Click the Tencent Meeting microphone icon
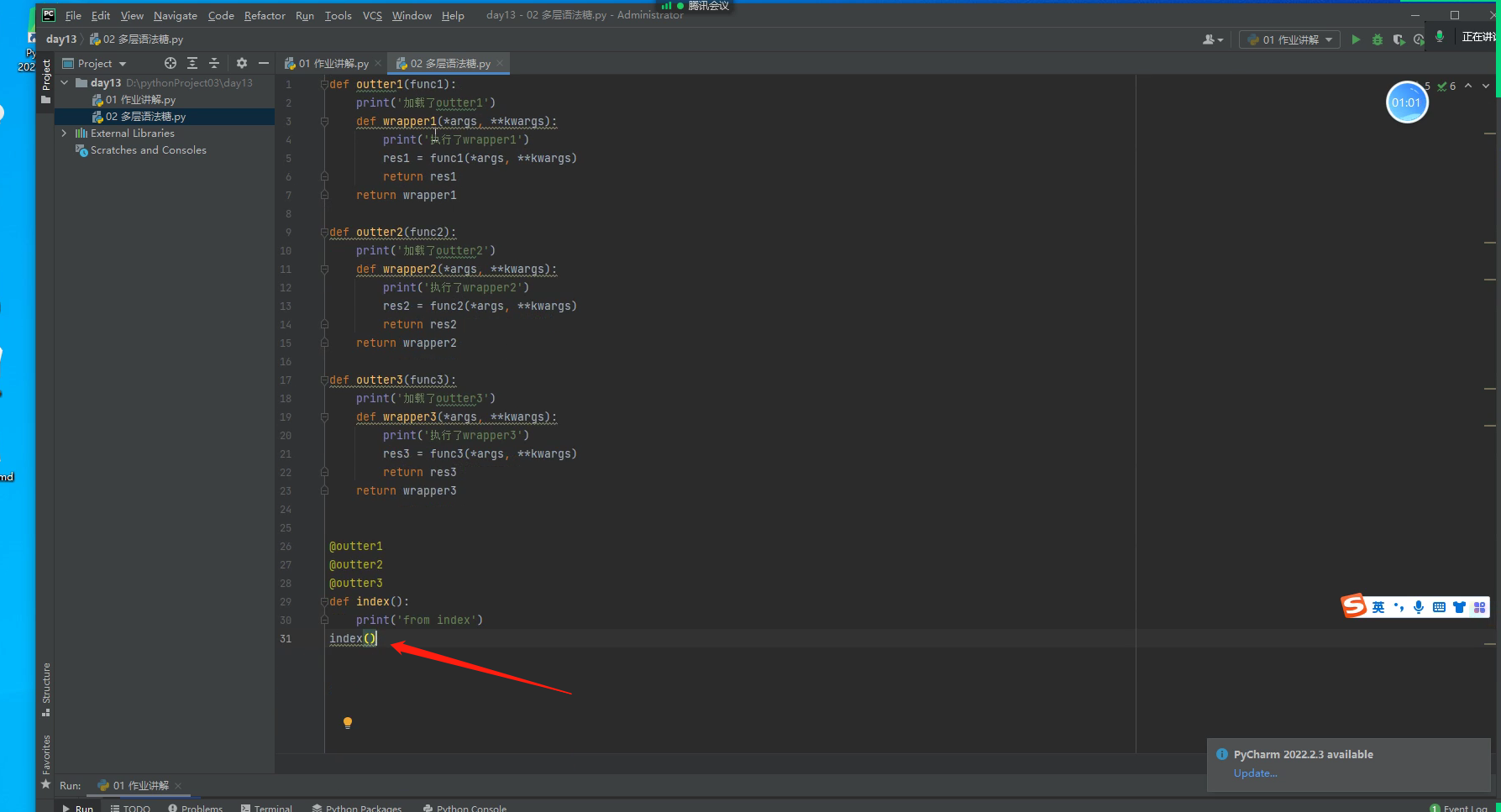This screenshot has height=812, width=1501. pos(1440,37)
